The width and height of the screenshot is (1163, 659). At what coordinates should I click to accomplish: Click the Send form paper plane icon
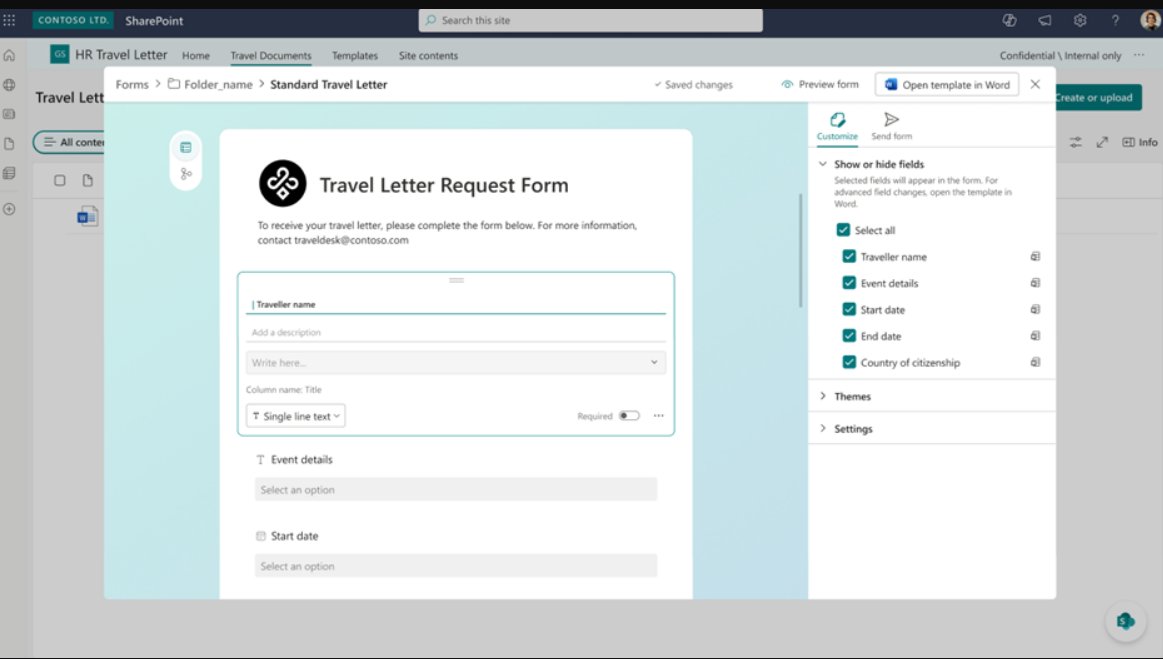coord(890,121)
